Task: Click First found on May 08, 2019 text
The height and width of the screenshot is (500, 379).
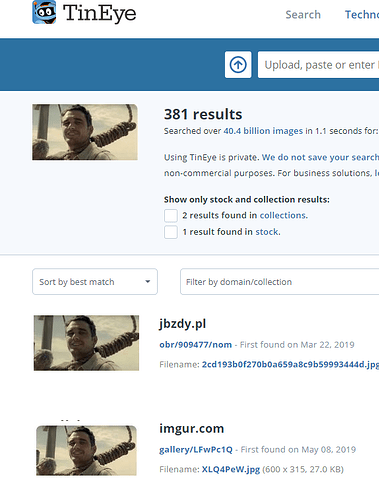Action: (298, 450)
